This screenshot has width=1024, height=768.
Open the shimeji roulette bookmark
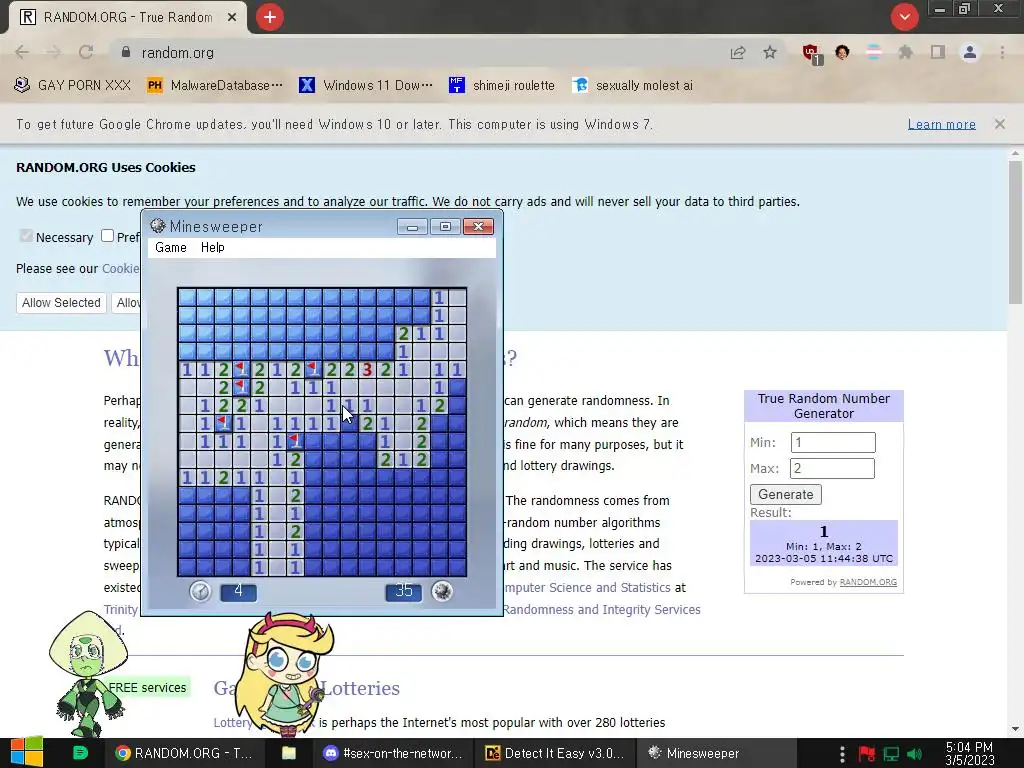click(502, 85)
